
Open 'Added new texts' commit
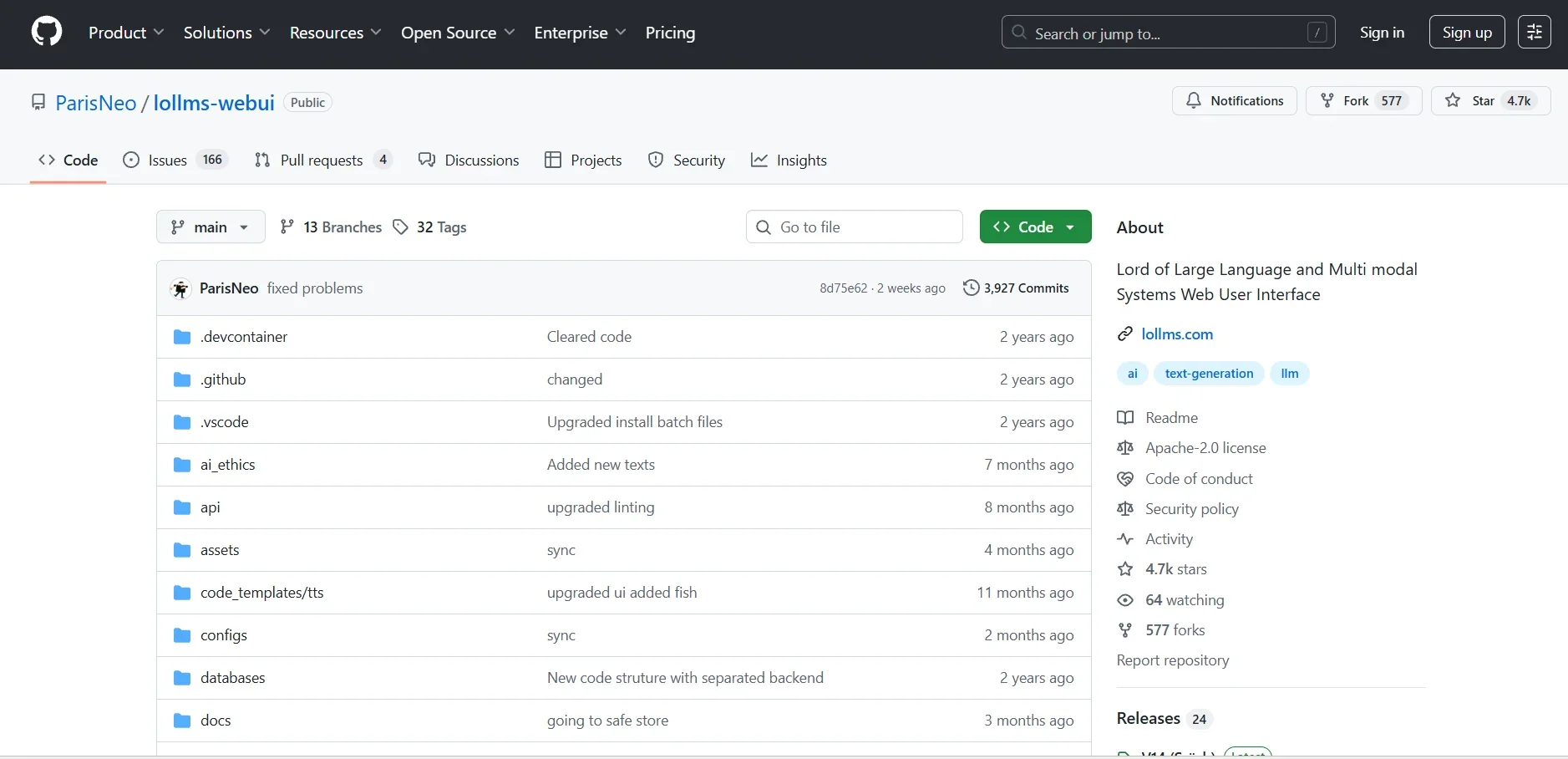[601, 465]
